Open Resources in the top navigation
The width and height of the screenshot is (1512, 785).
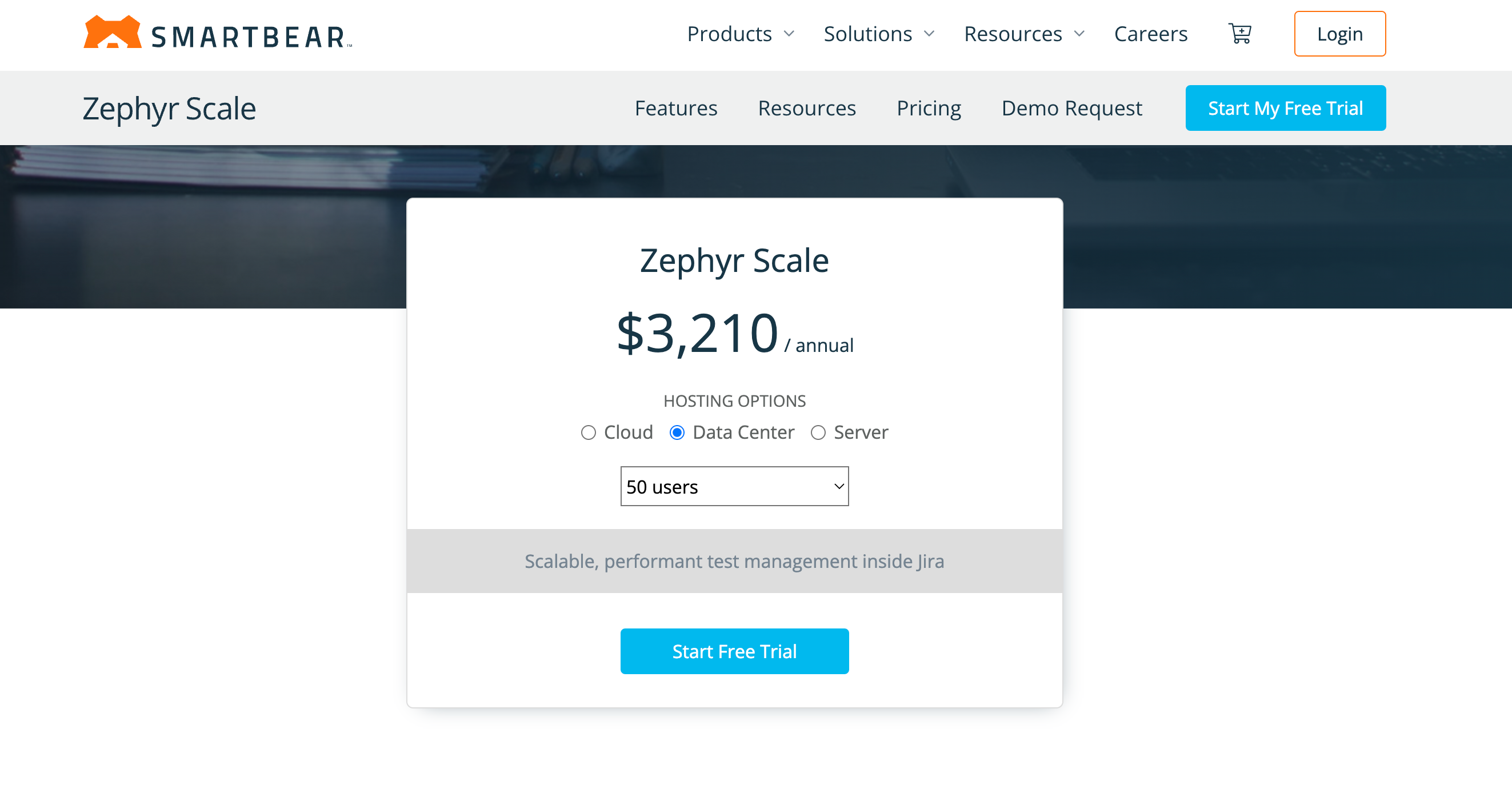coord(1013,34)
